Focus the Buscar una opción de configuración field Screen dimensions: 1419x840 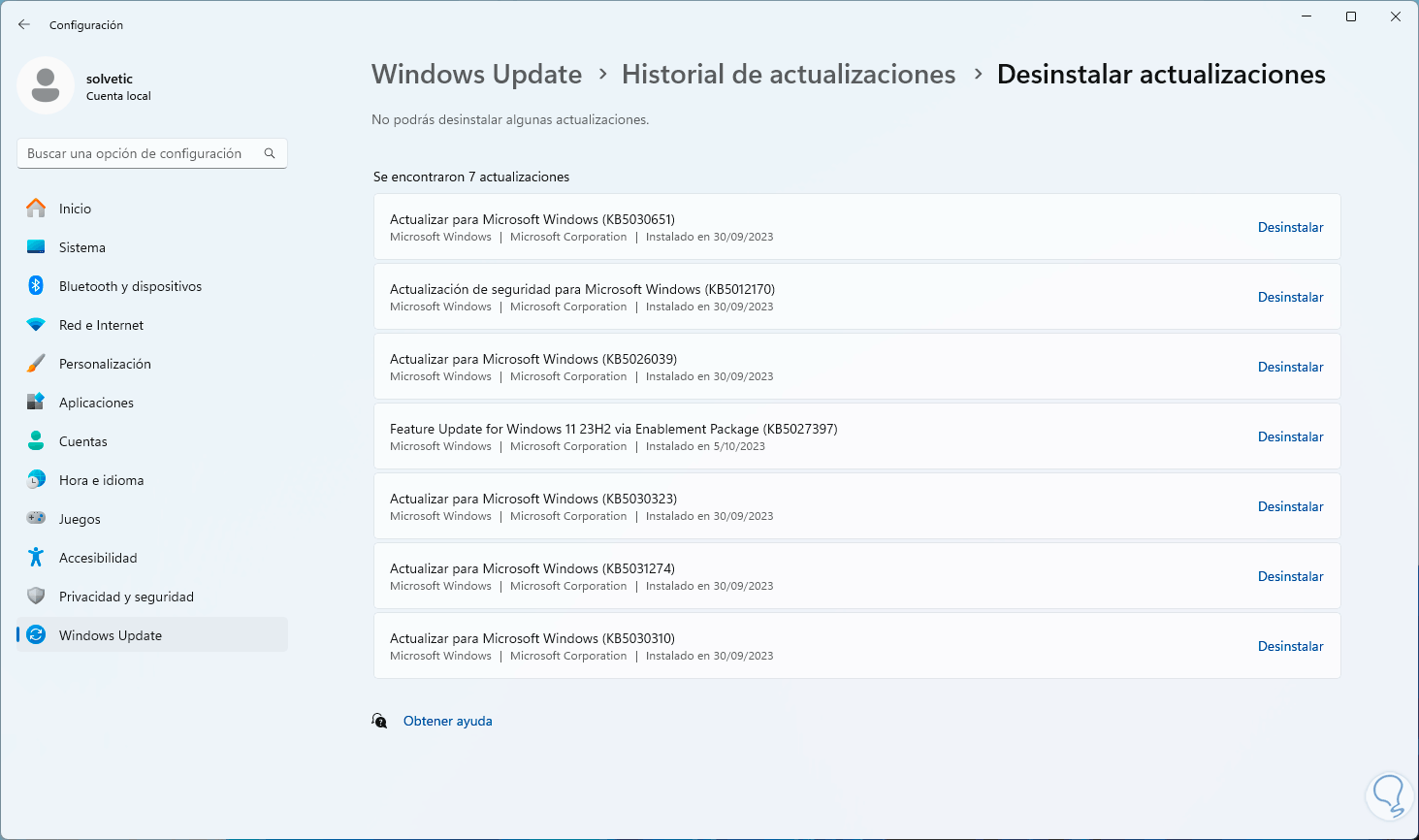pyautogui.click(x=141, y=153)
